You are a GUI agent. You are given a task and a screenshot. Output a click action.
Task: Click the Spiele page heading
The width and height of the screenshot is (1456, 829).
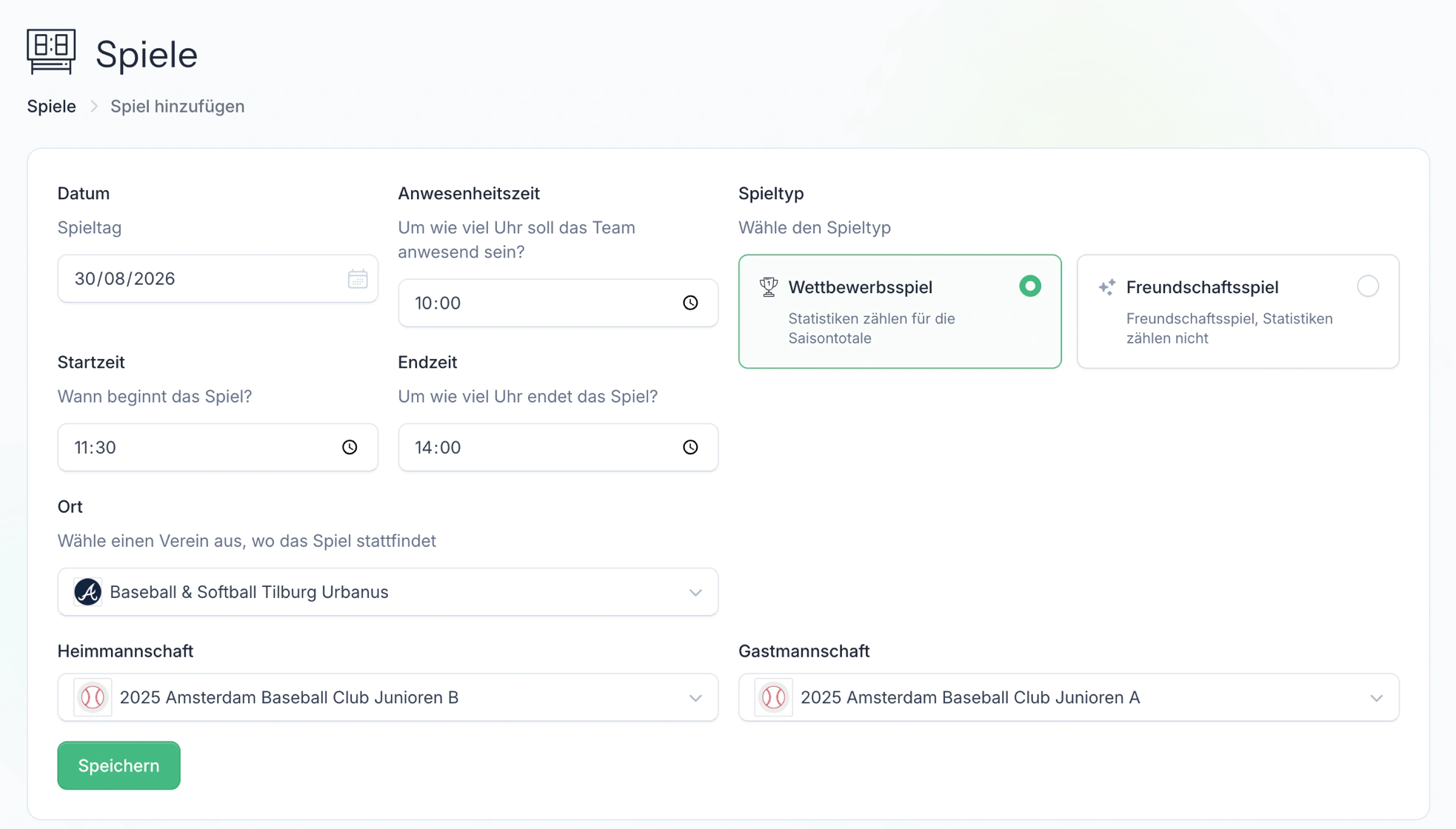coord(147,55)
